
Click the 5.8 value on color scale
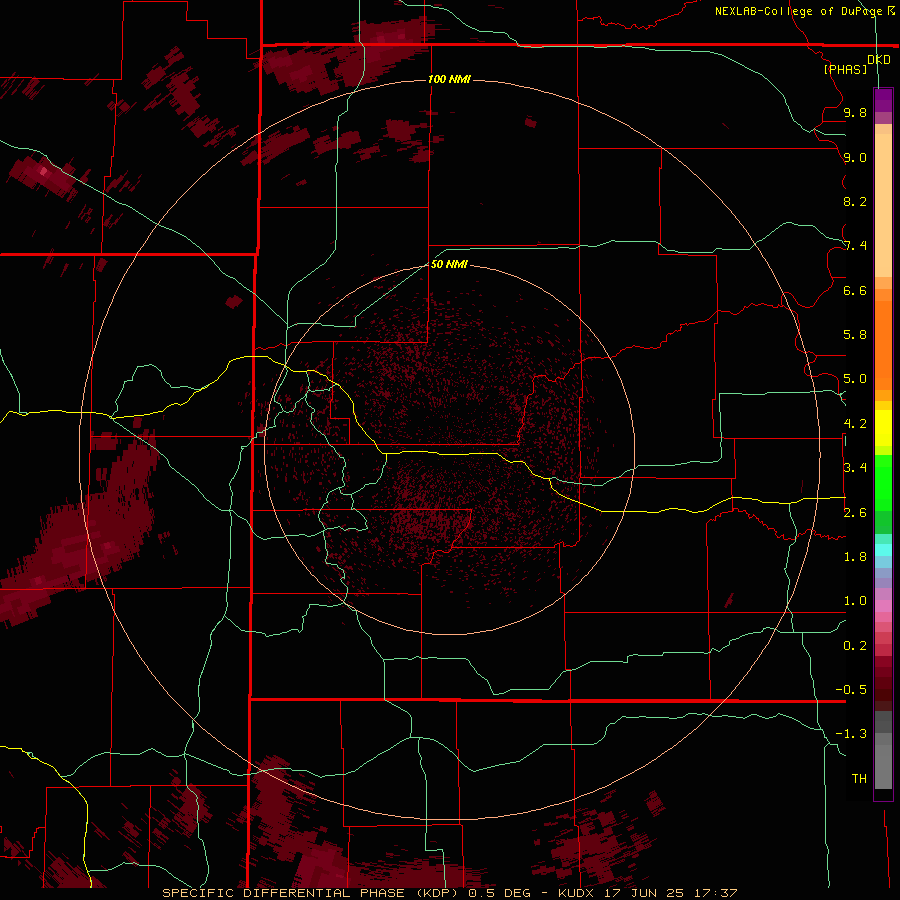click(x=855, y=334)
